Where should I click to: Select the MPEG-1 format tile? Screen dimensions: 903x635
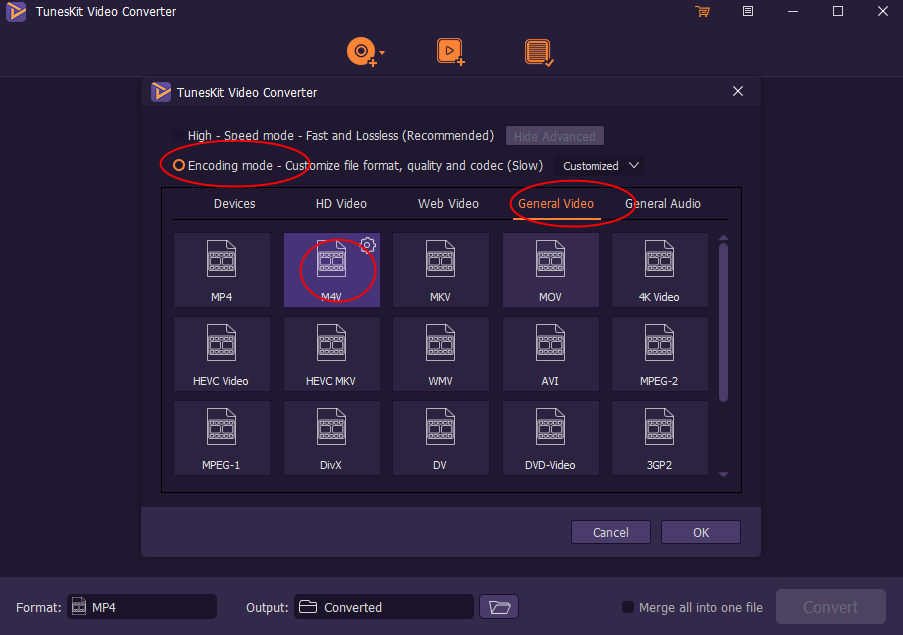coord(222,438)
